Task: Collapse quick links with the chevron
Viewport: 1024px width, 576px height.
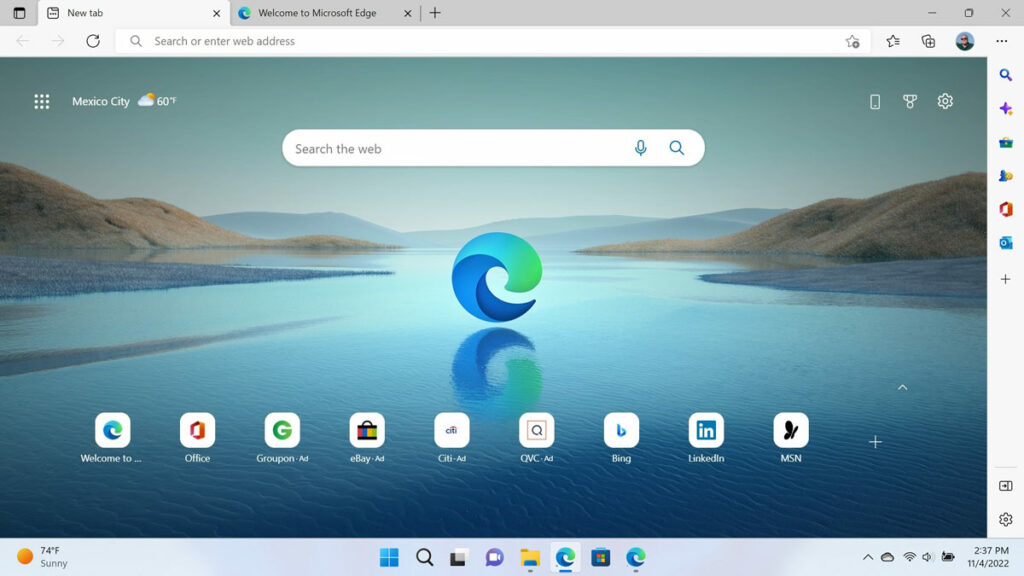Action: point(902,387)
